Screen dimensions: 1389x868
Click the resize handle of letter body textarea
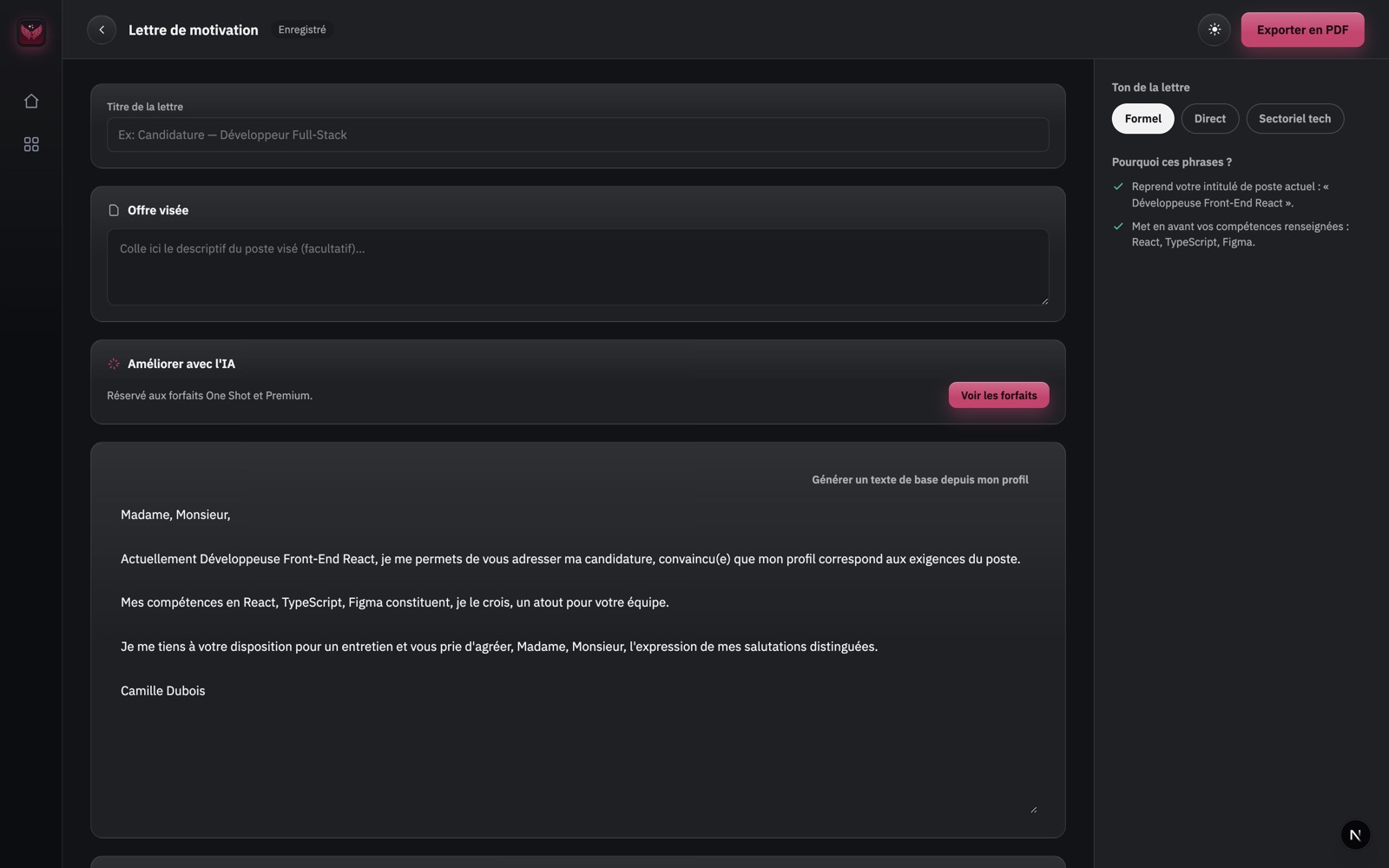[x=1033, y=809]
